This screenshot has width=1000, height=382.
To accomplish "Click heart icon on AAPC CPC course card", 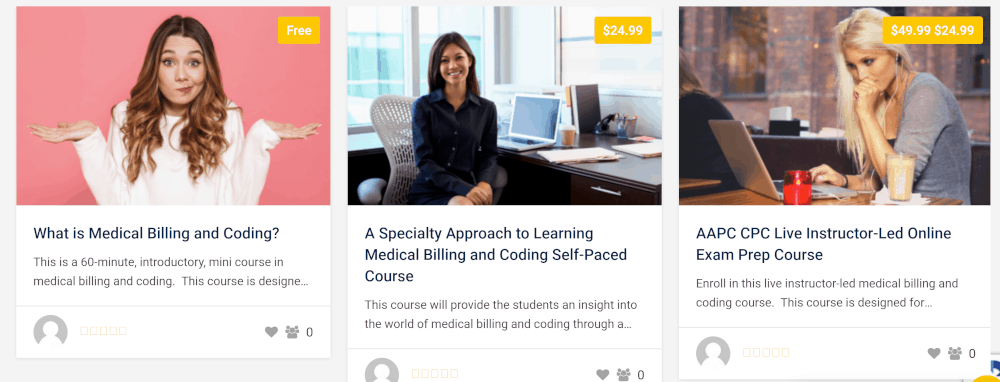I will tap(934, 353).
